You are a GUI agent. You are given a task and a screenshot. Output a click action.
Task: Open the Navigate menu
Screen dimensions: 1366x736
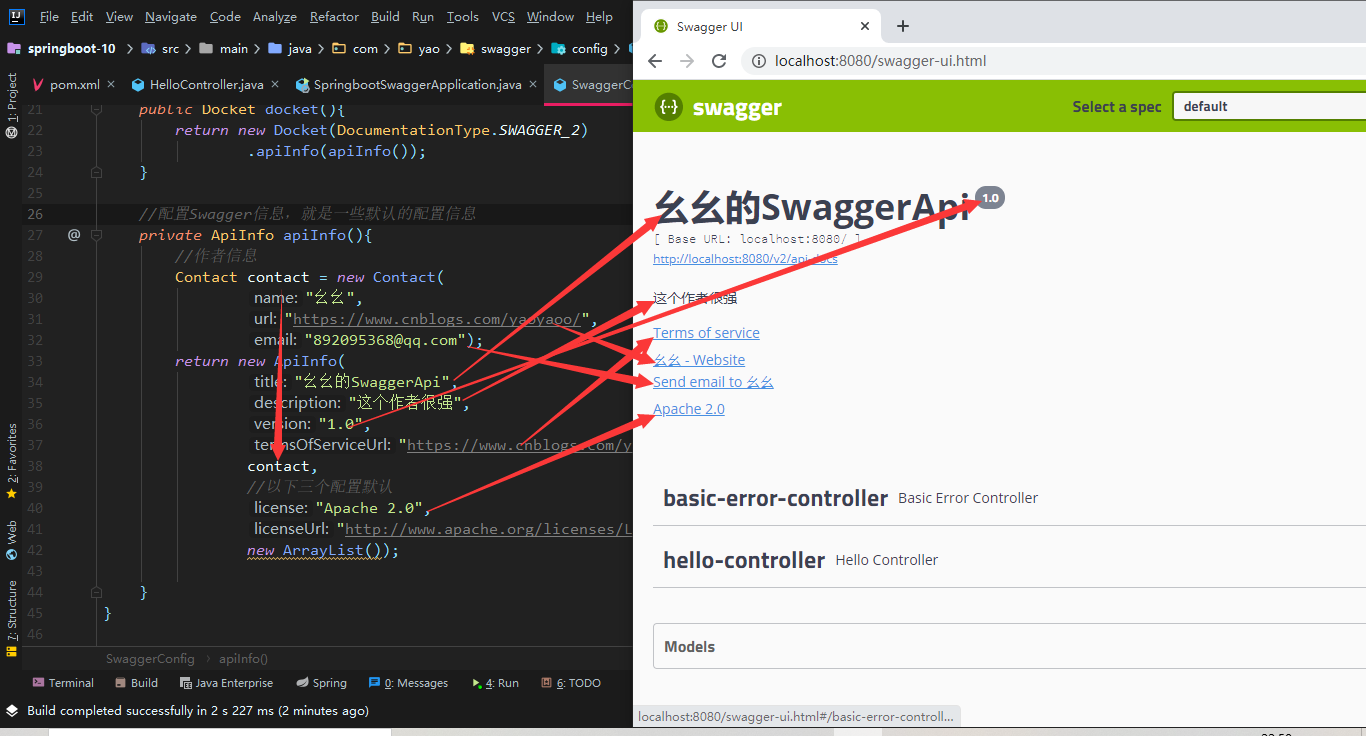(x=171, y=17)
